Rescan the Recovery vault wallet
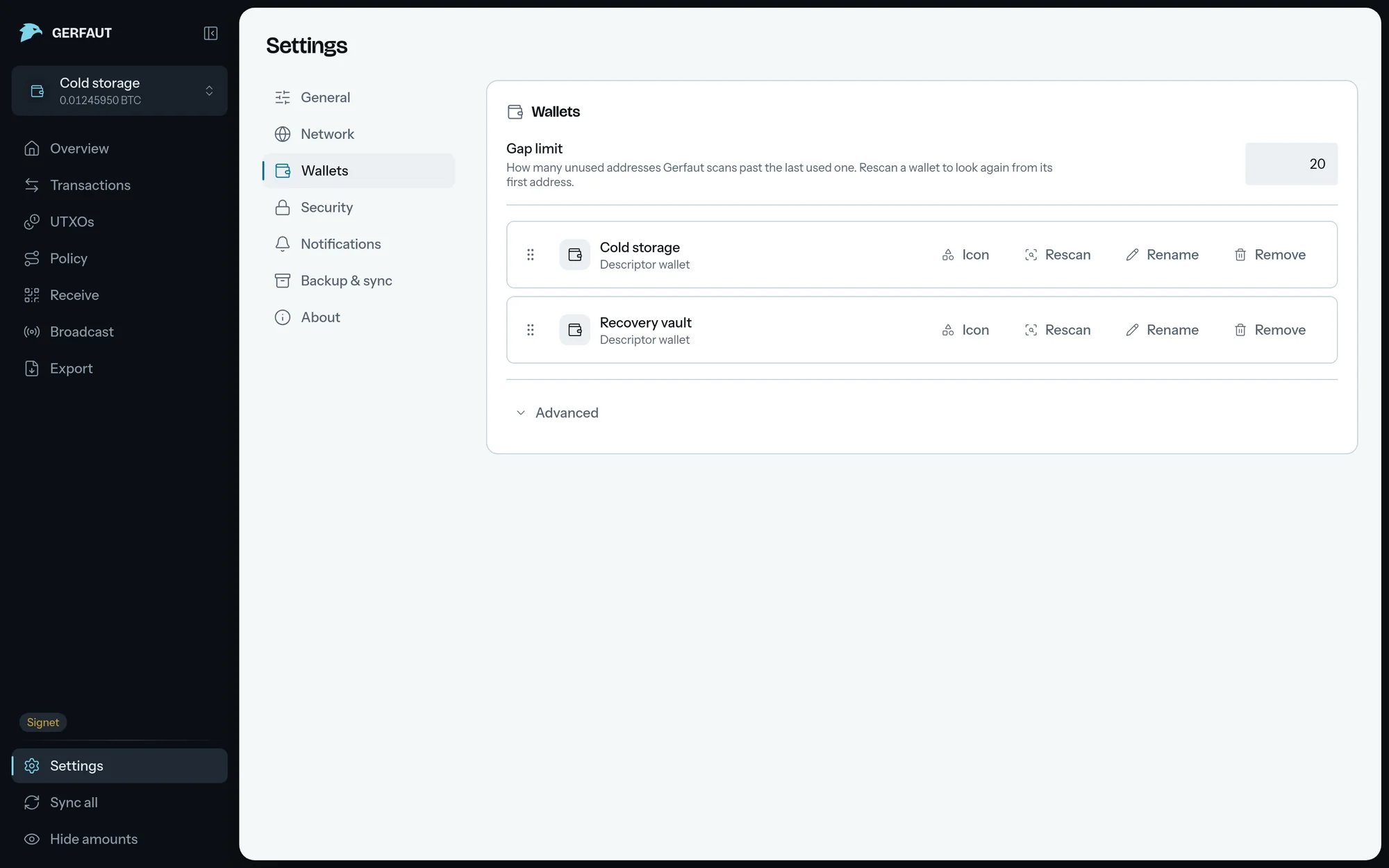This screenshot has width=1389, height=868. pyautogui.click(x=1058, y=330)
